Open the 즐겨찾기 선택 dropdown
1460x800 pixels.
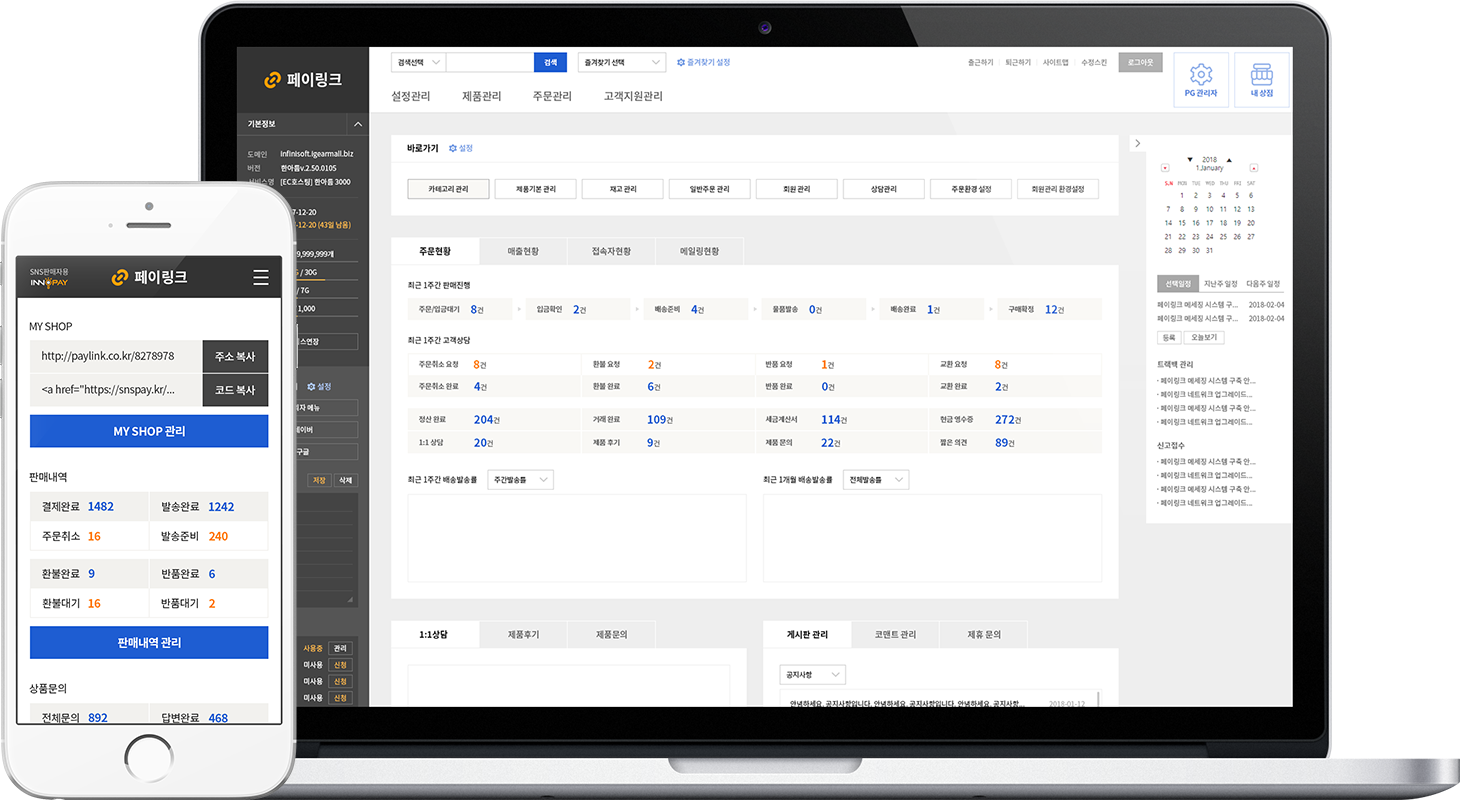click(x=622, y=62)
